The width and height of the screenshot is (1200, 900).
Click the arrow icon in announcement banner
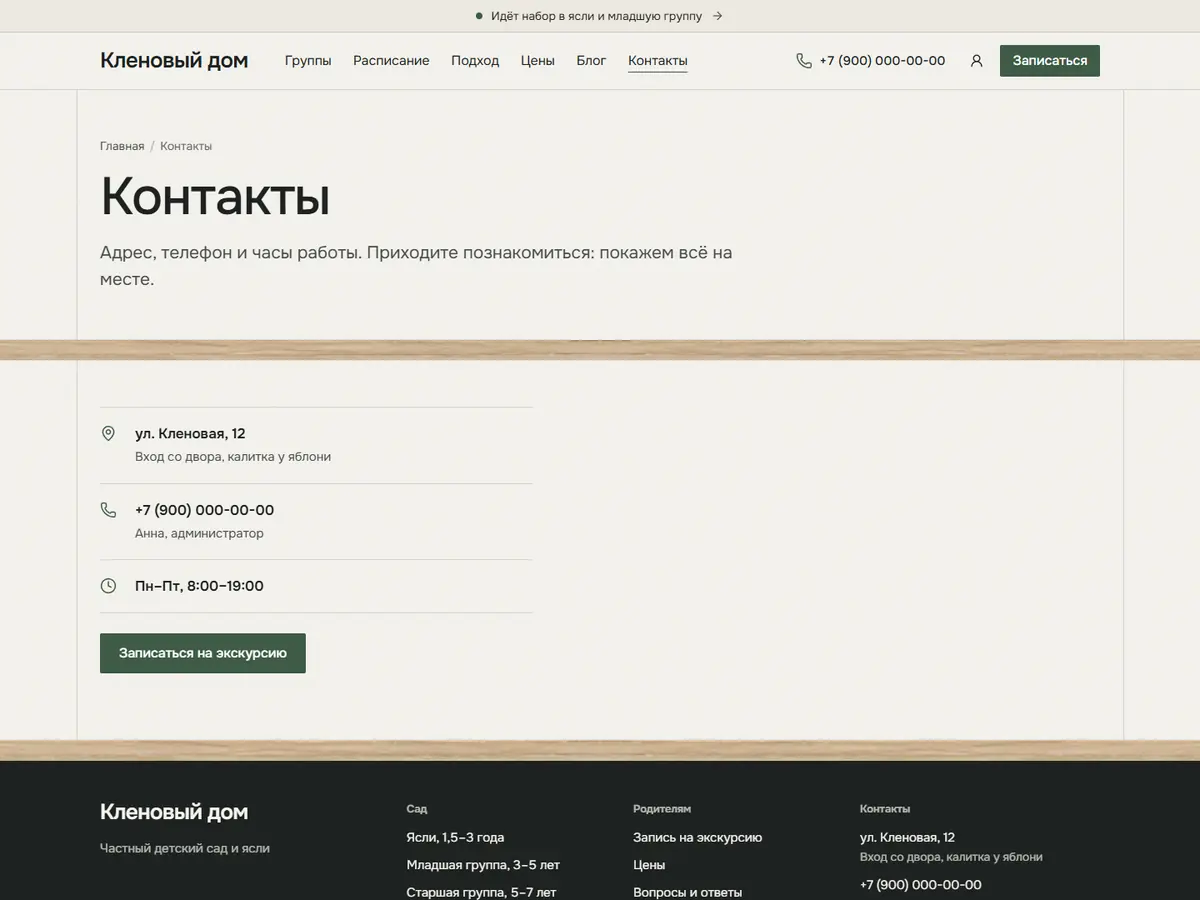point(717,16)
